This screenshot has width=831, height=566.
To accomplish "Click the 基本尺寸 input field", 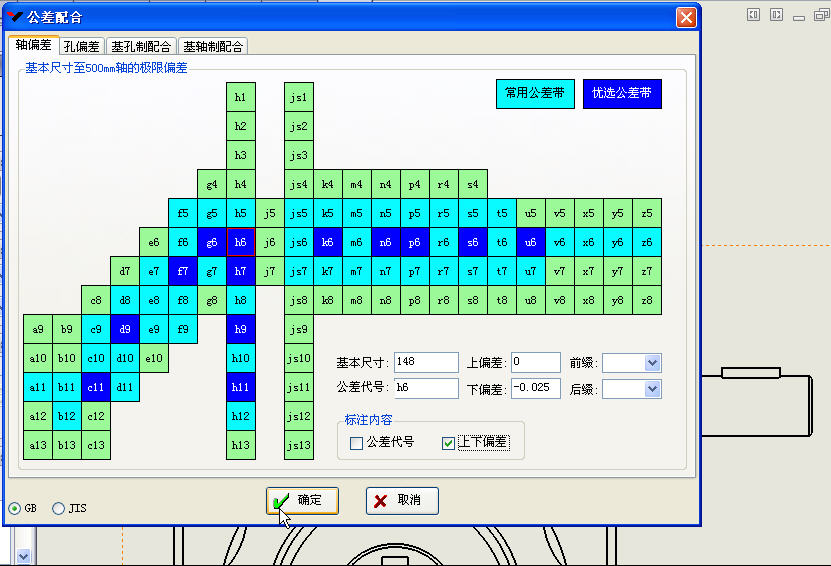I will (x=425, y=363).
